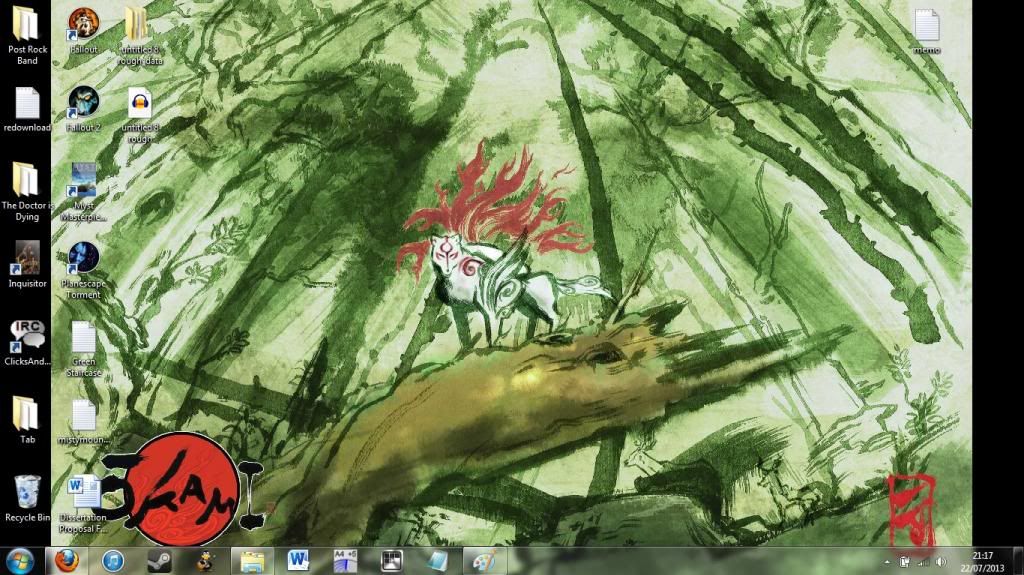This screenshot has width=1024, height=575.
Task: Click the grid tile taskbar icon
Action: coord(391,561)
